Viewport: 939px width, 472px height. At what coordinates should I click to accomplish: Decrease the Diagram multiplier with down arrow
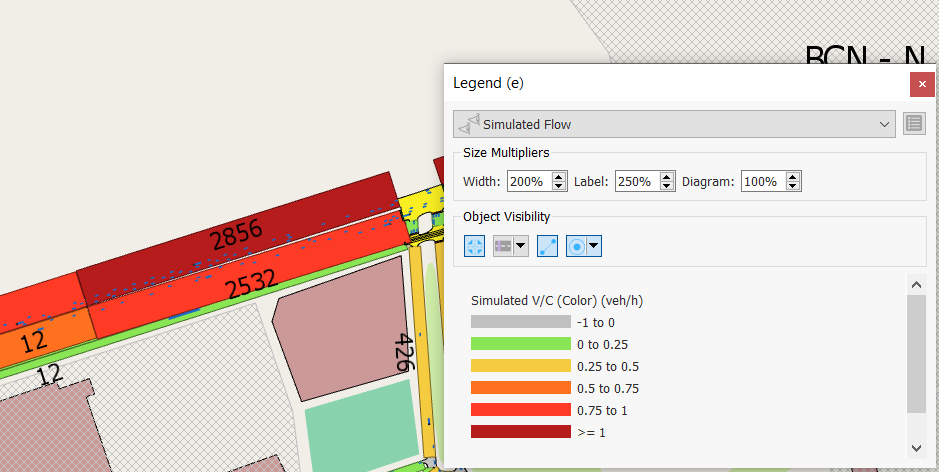click(793, 187)
